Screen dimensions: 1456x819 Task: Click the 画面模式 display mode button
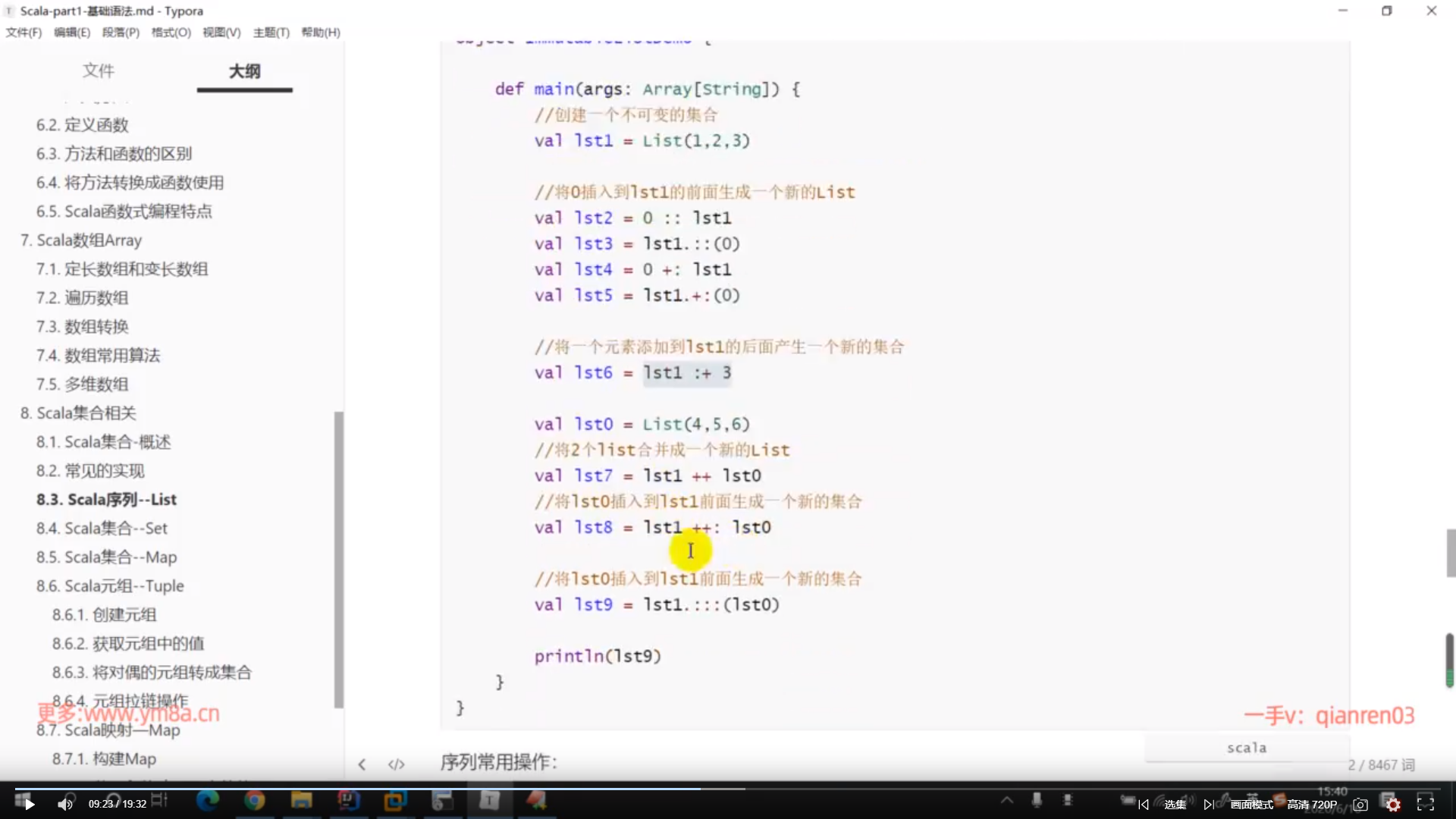[x=1251, y=805]
